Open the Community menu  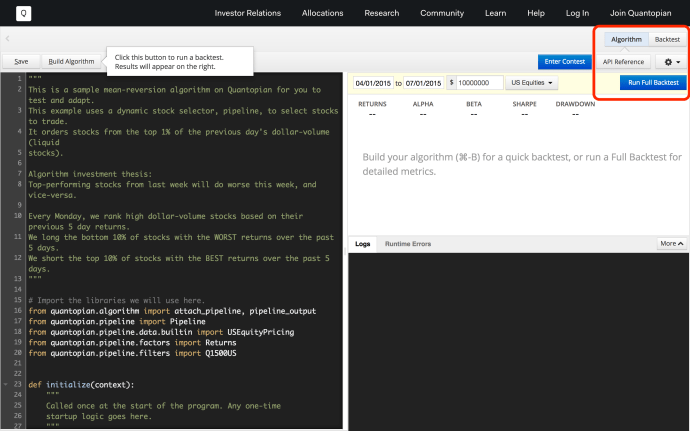coord(442,13)
